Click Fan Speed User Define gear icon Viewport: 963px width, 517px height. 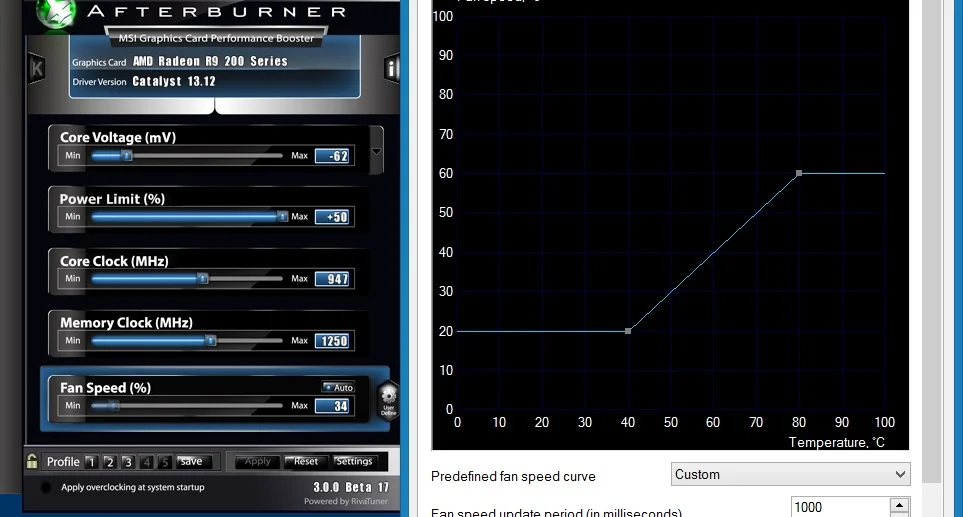coord(388,400)
